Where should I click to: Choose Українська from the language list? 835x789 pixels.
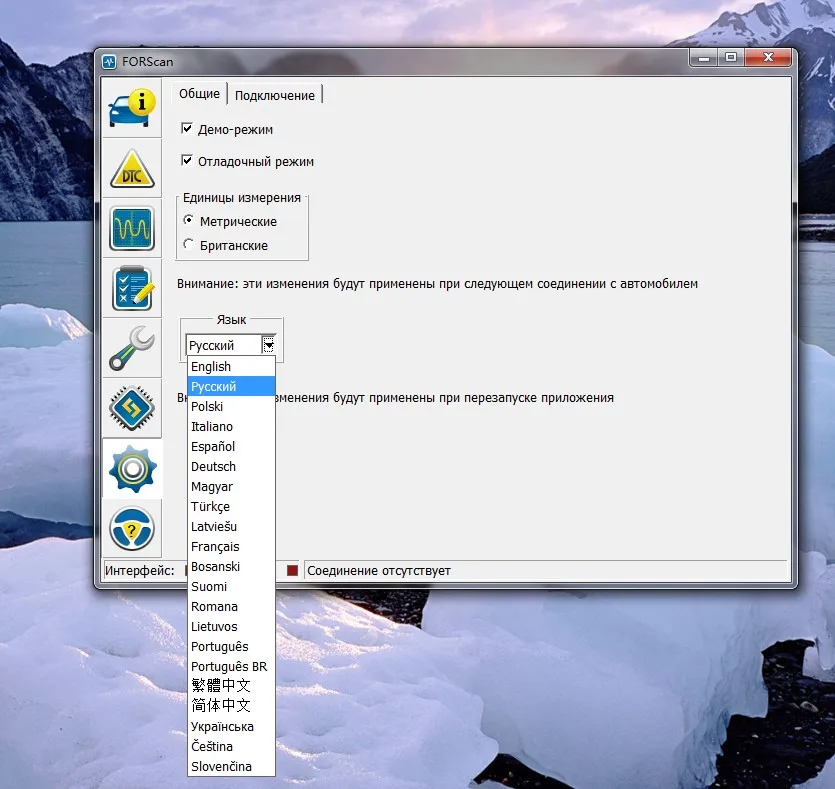(x=231, y=727)
